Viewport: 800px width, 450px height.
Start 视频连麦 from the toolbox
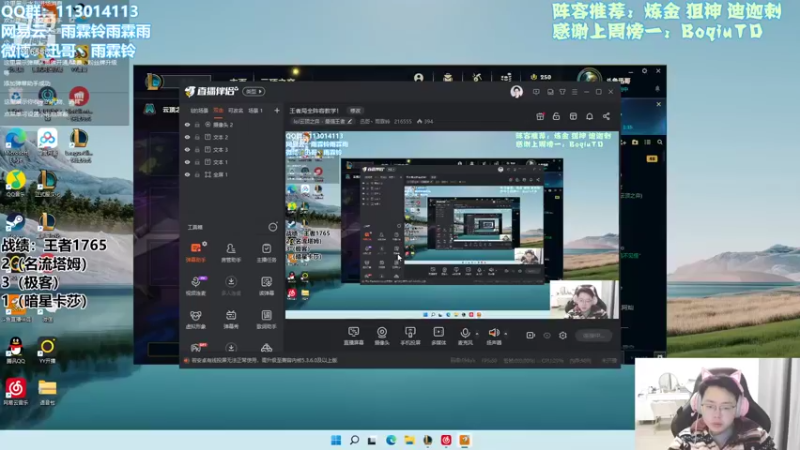(196, 286)
